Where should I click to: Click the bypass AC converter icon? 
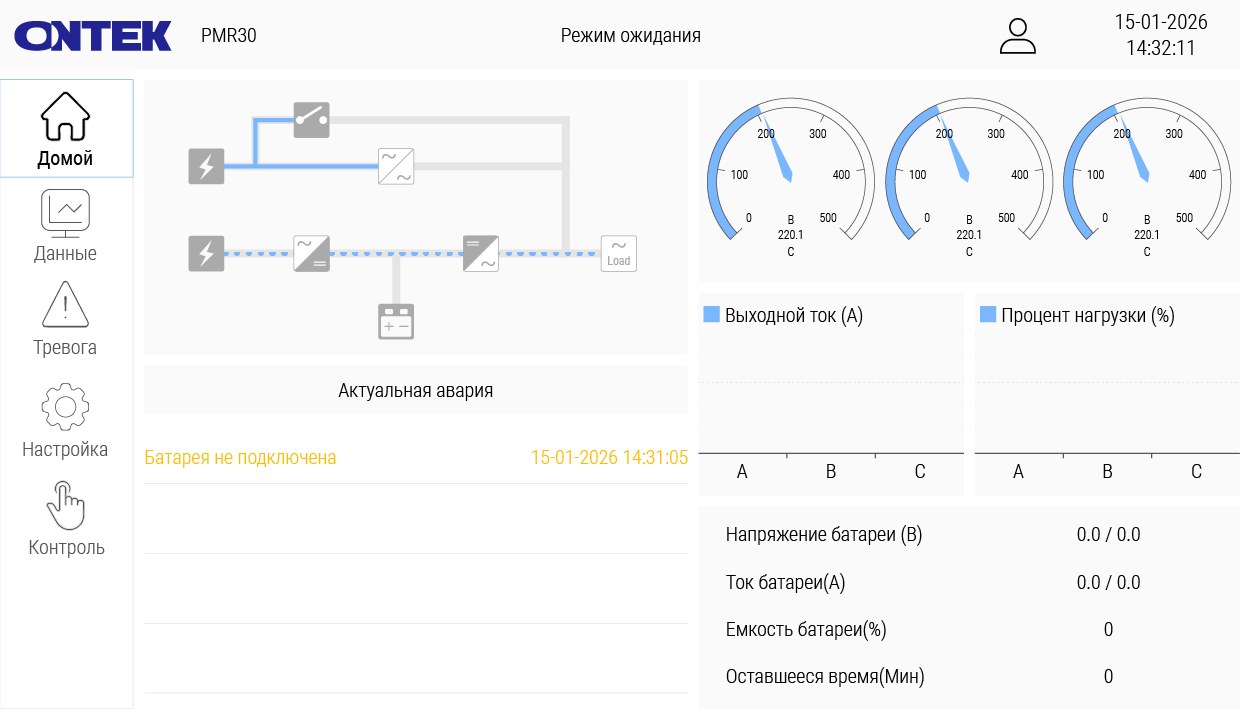(x=396, y=166)
